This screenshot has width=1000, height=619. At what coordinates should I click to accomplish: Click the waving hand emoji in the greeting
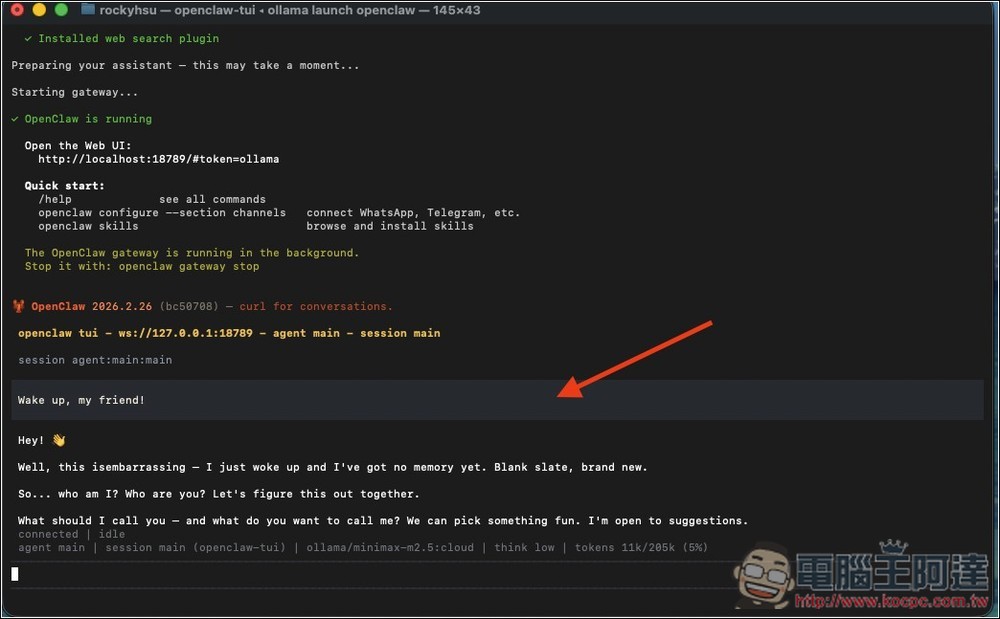(x=57, y=439)
